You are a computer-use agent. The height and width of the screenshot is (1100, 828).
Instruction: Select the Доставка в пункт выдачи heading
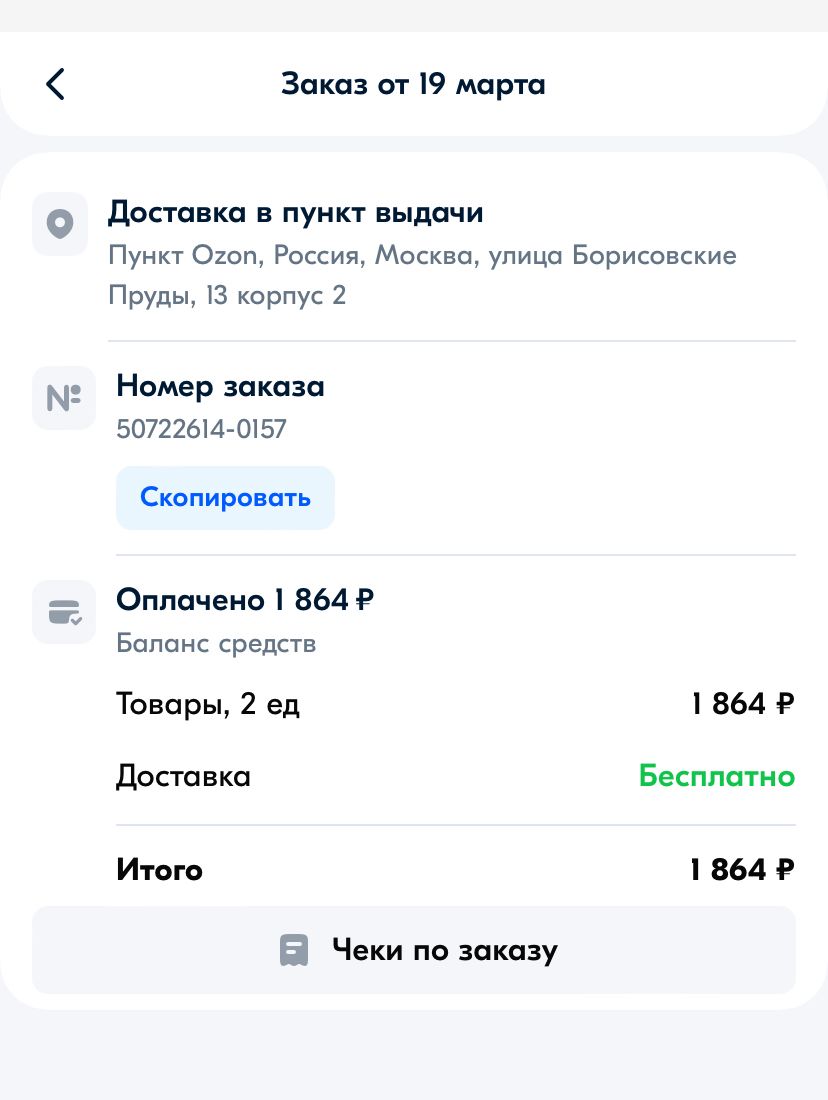296,213
